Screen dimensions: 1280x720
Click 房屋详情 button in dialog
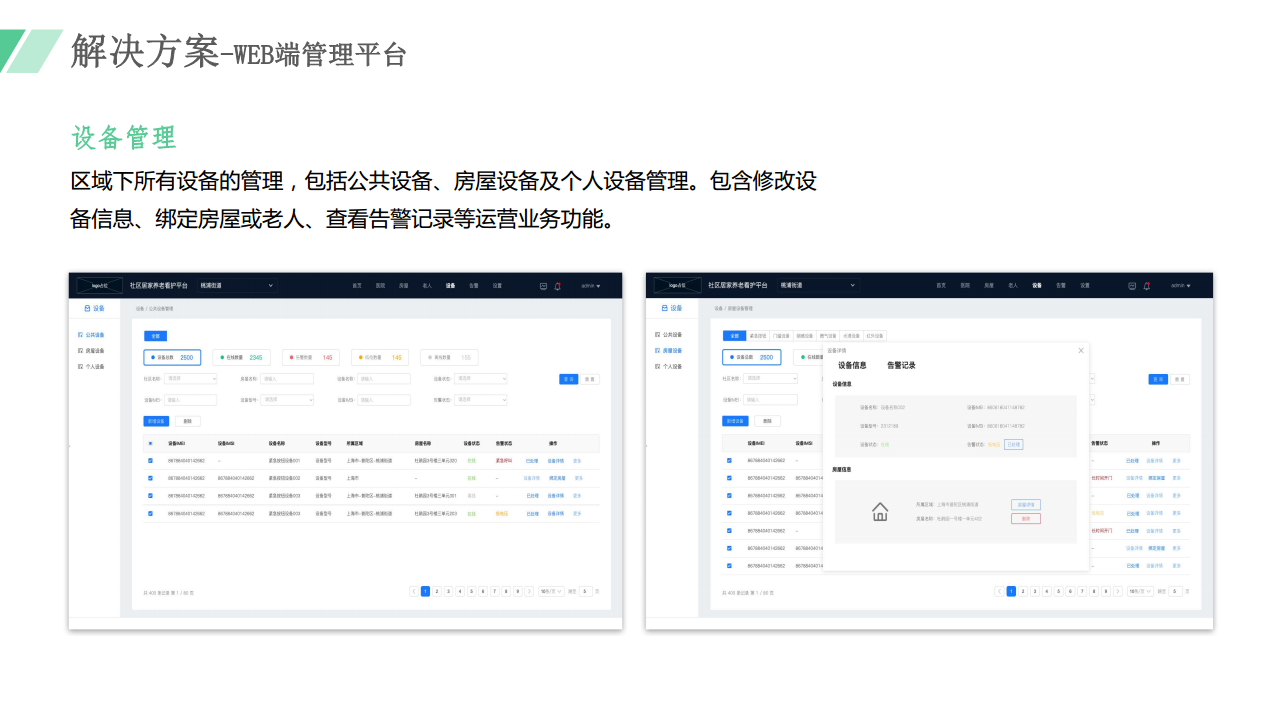tap(1026, 505)
